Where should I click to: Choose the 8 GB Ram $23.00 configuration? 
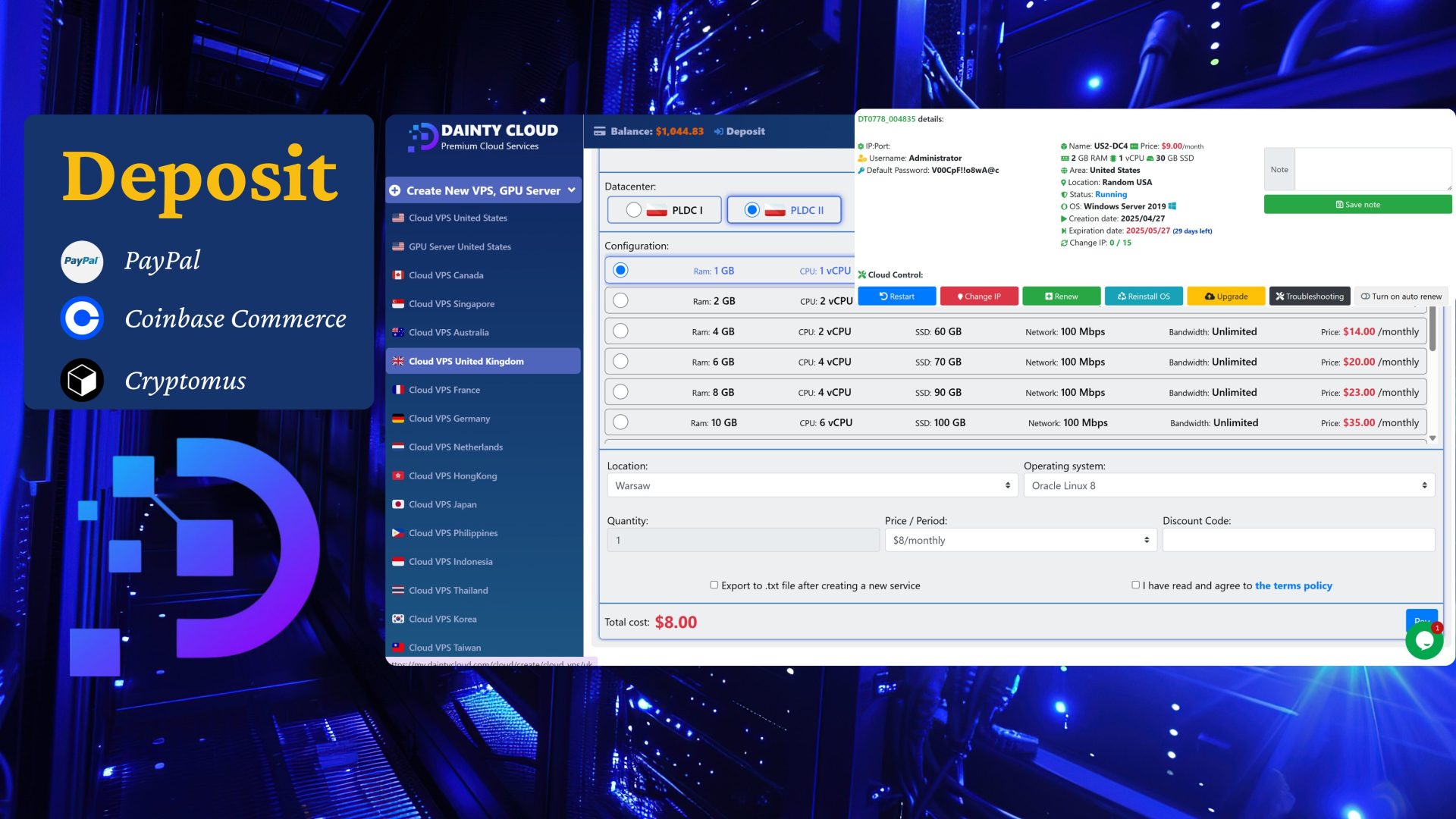(x=620, y=391)
